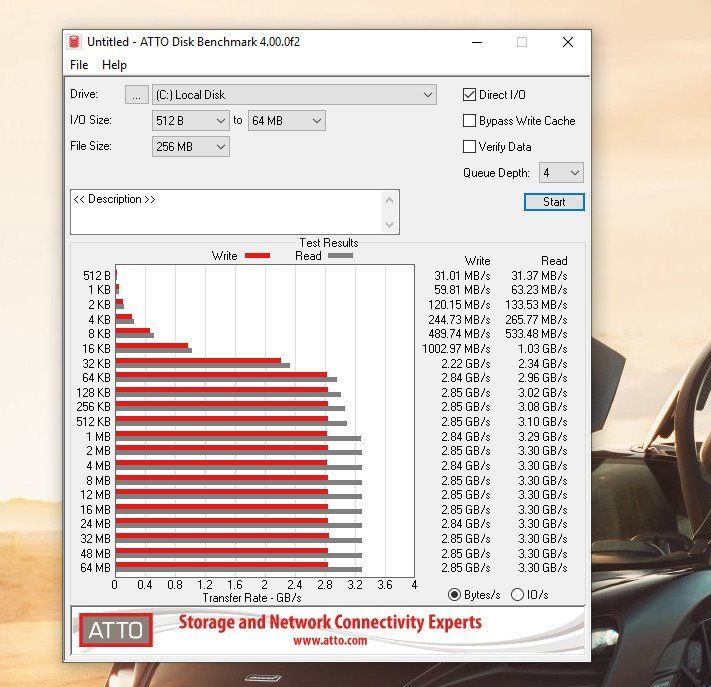Click the 512 KB row label in chart
Image resolution: width=711 pixels, height=687 pixels.
coord(93,422)
